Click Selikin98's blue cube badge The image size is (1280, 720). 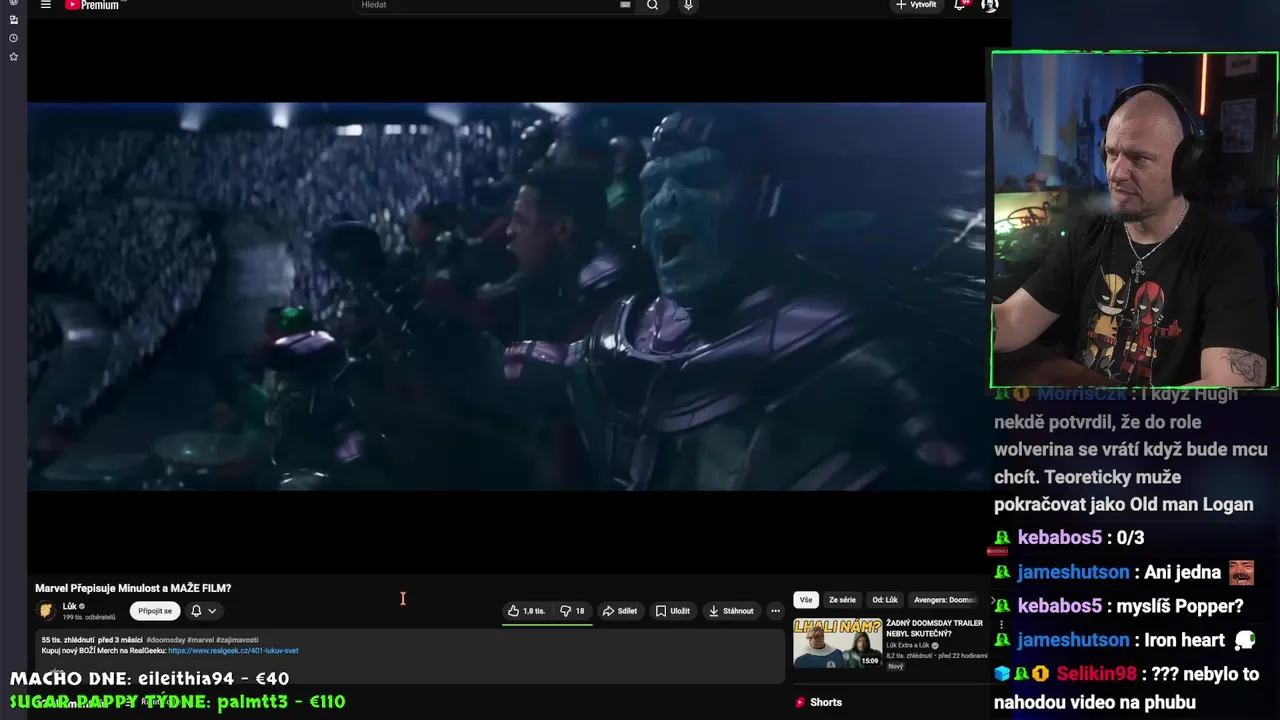1002,674
